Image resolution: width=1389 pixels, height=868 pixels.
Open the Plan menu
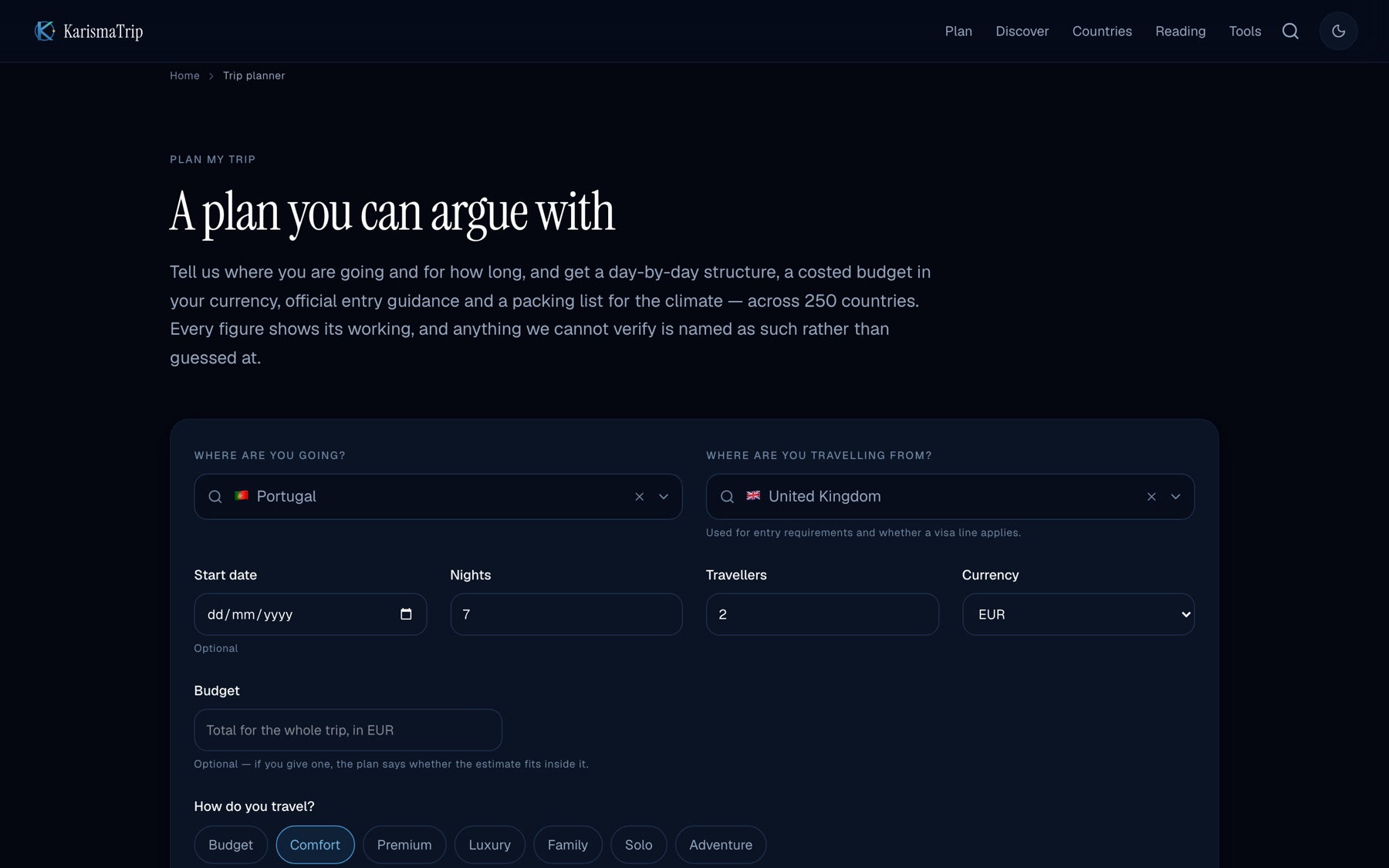point(958,32)
